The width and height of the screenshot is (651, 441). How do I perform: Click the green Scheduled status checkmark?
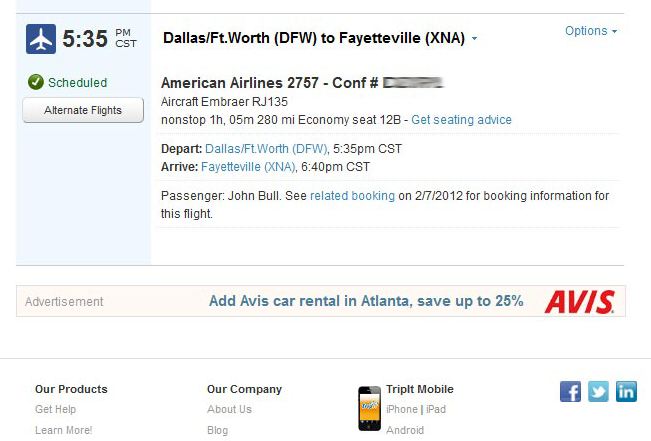pyautogui.click(x=35, y=82)
